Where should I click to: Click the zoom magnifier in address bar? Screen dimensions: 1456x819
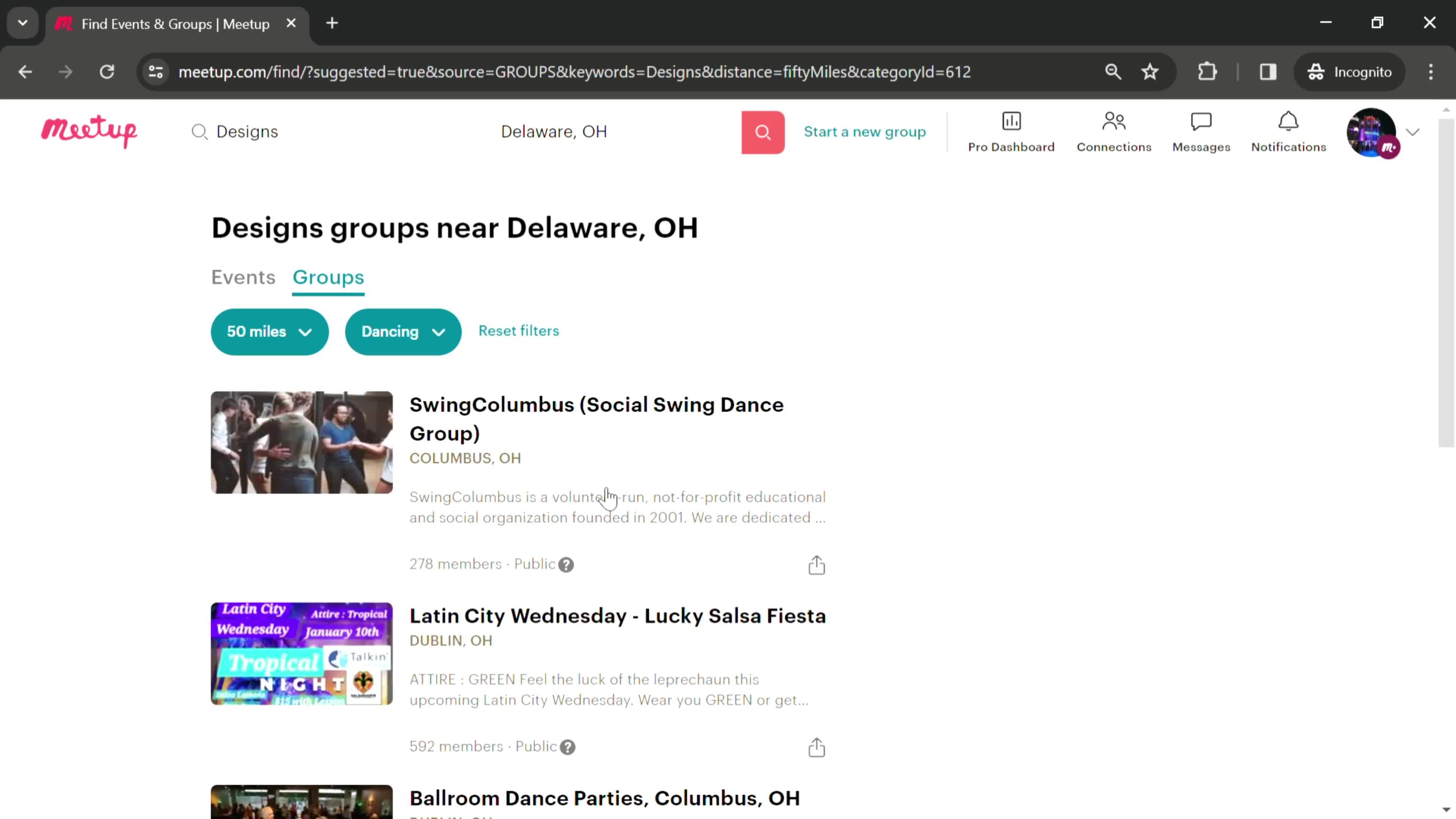click(1113, 72)
